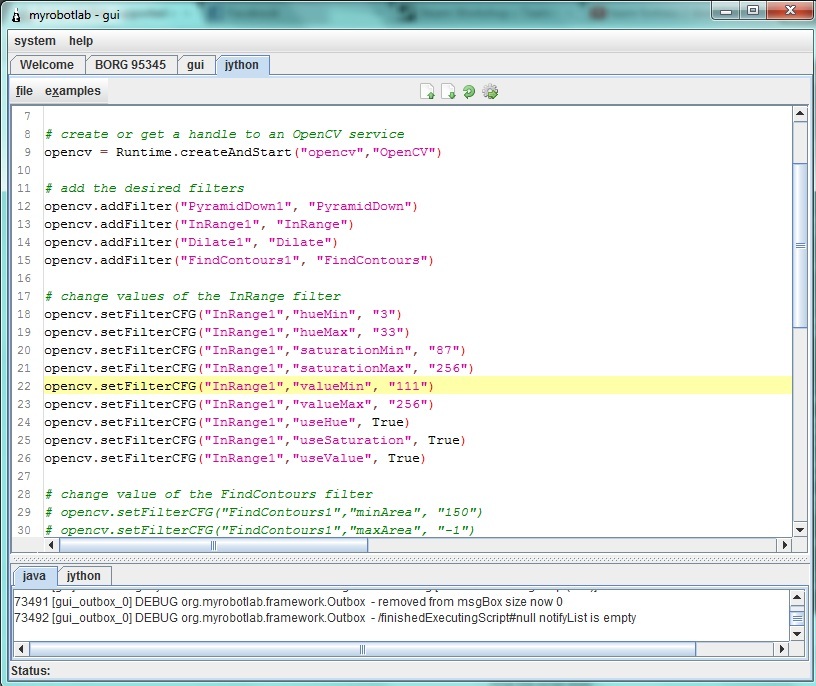This screenshot has width=816, height=686.
Task: Place cursor on line 22 valueMin code
Action: click(x=239, y=386)
